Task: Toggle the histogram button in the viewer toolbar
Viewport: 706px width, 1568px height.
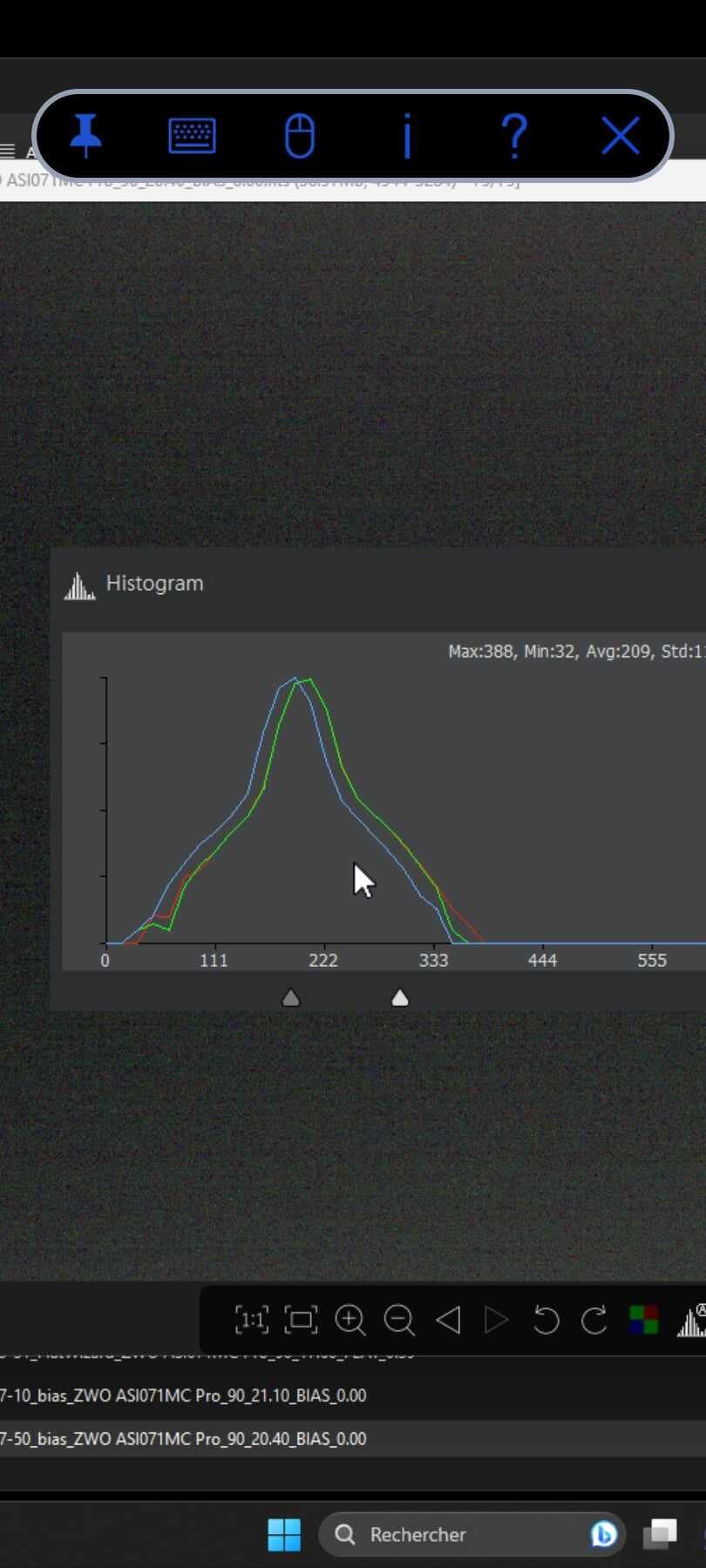Action: coord(692,1320)
